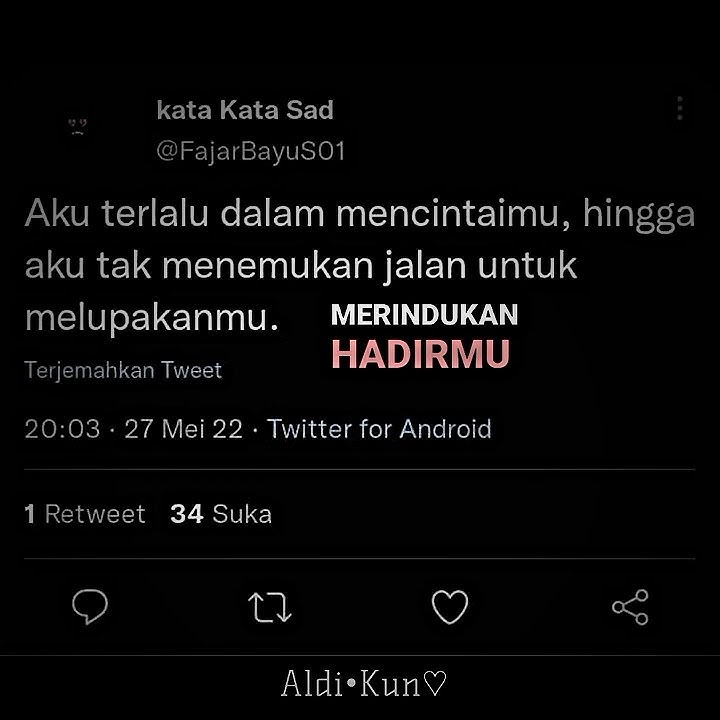This screenshot has height=720, width=720.
Task: Click the 27 Mei 22 date
Action: click(x=184, y=429)
